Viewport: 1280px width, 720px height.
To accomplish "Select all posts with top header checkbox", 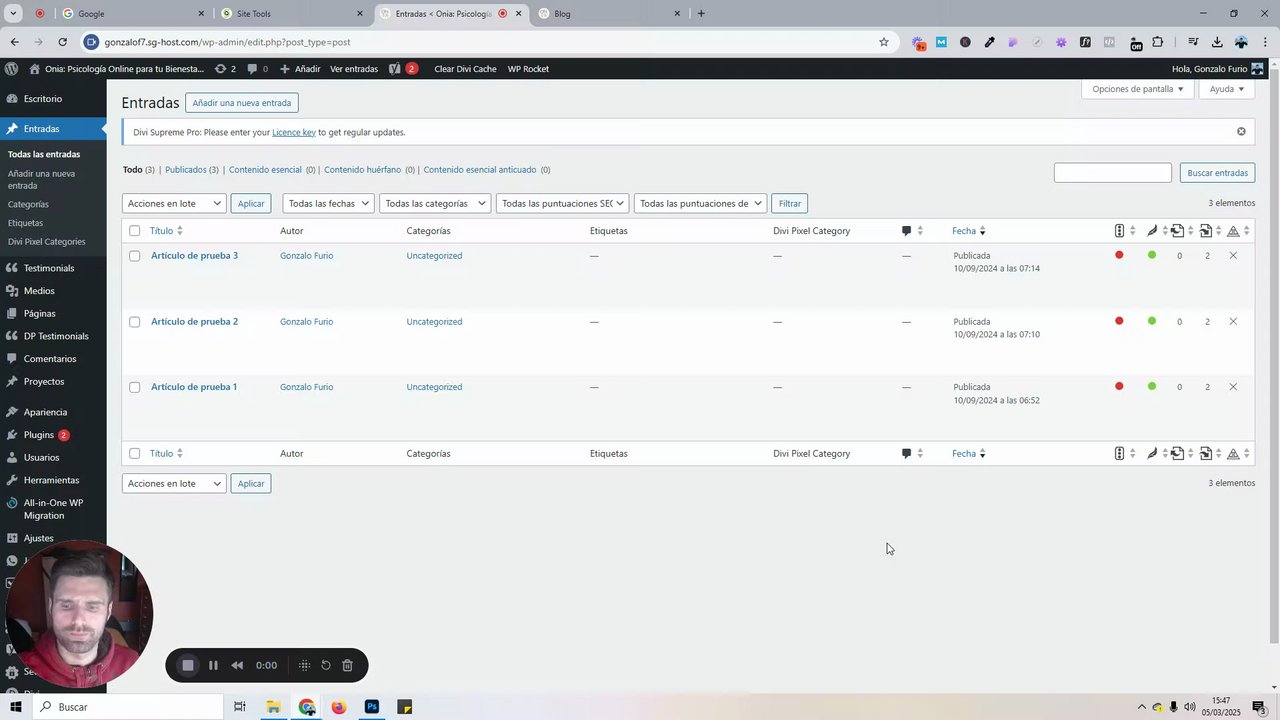I will point(135,231).
